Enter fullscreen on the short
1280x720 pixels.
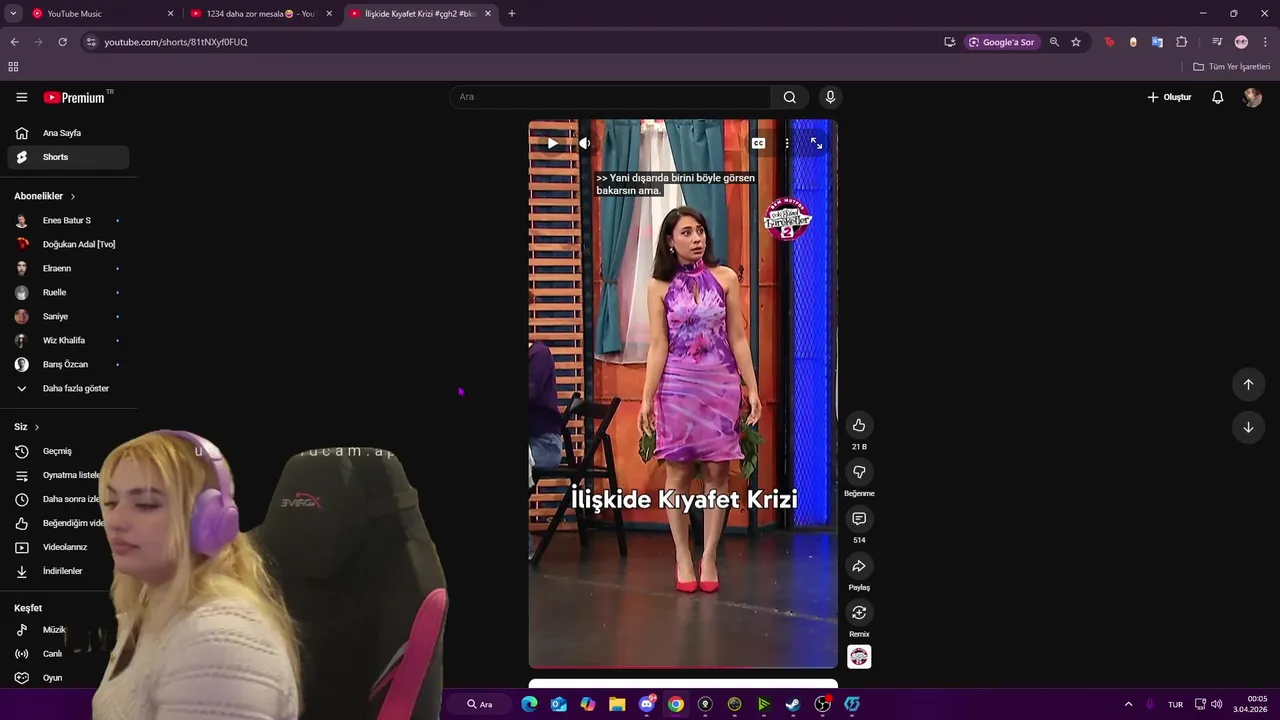pyautogui.click(x=816, y=143)
